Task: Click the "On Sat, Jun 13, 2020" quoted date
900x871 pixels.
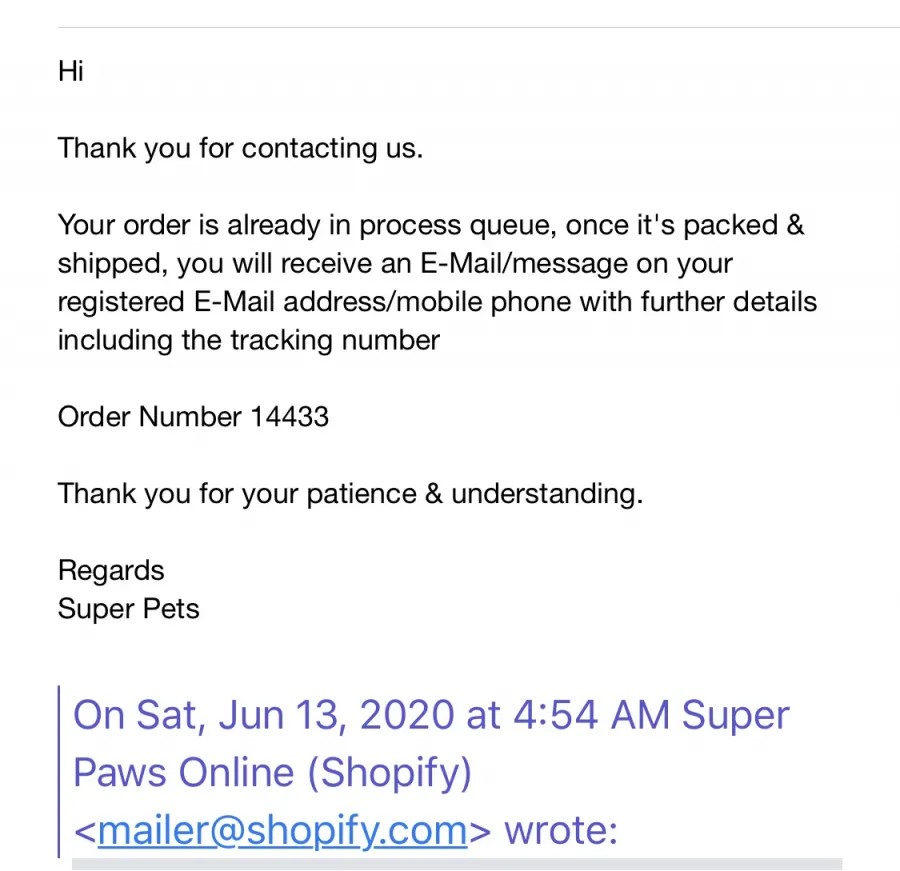Action: coord(264,715)
